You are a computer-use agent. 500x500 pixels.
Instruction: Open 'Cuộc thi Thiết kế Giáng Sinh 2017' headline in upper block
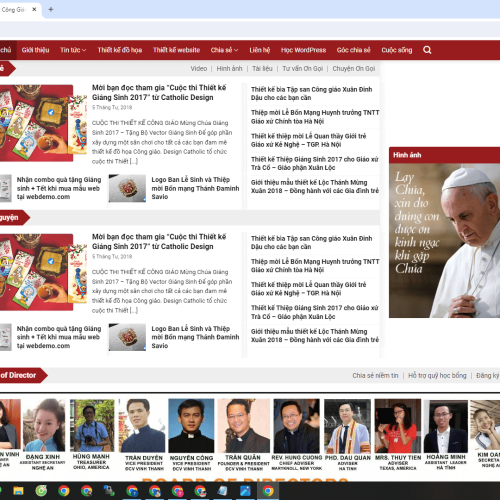(159, 92)
